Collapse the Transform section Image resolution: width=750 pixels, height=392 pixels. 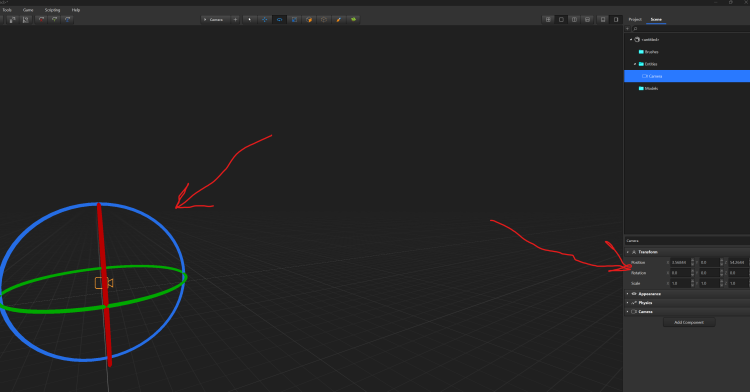coord(628,252)
